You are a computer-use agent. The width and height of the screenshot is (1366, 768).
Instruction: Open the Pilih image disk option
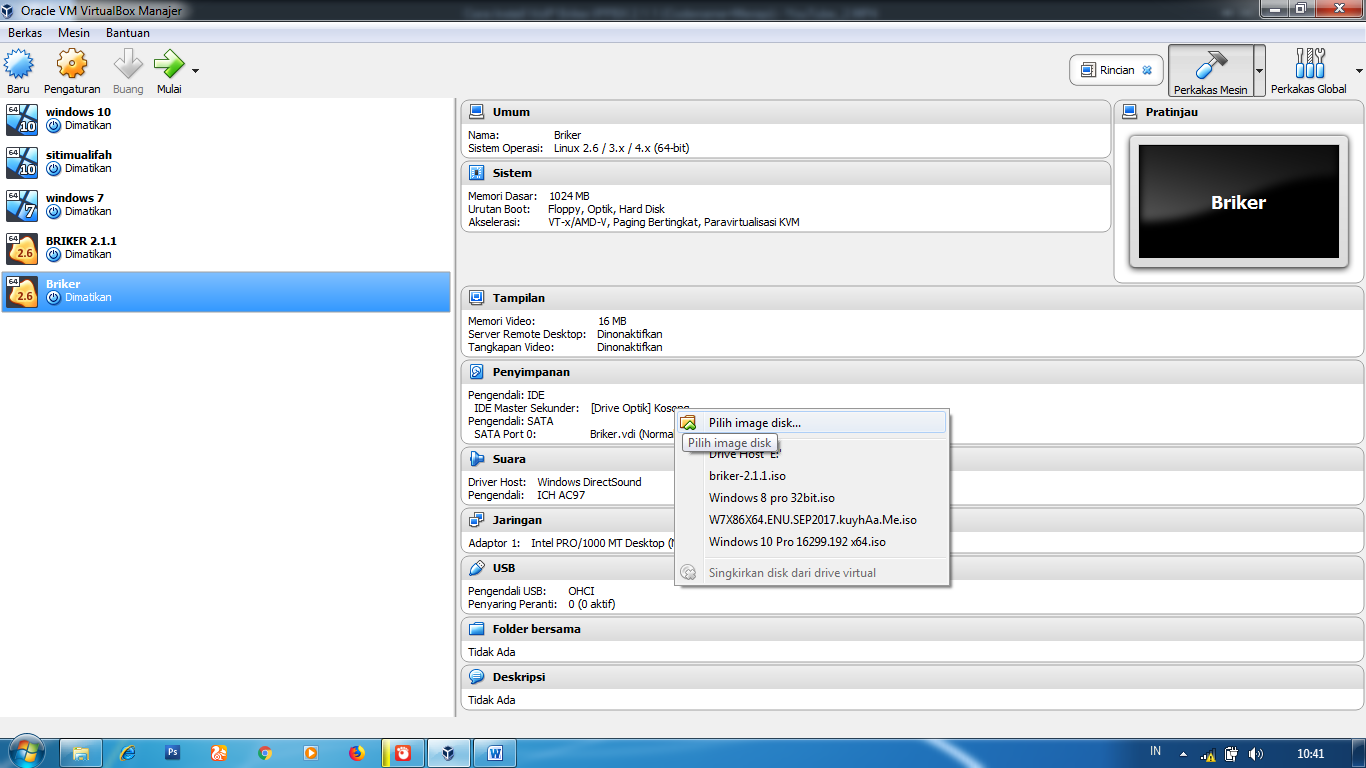pos(756,422)
